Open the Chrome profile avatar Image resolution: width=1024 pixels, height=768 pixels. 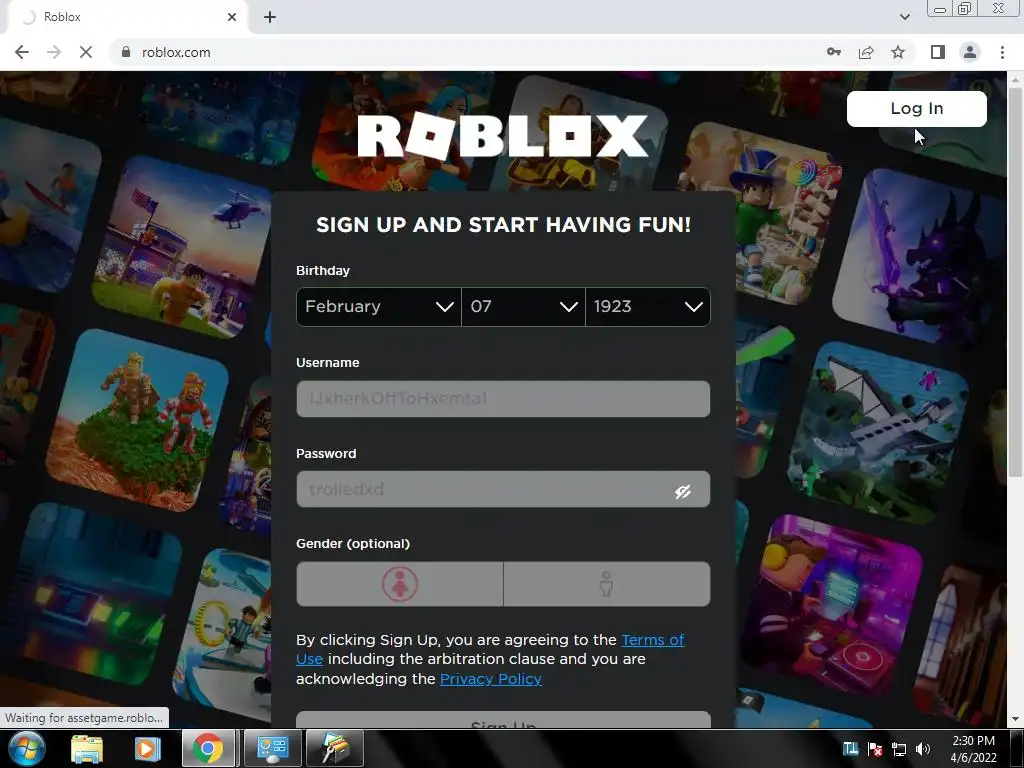click(x=970, y=52)
